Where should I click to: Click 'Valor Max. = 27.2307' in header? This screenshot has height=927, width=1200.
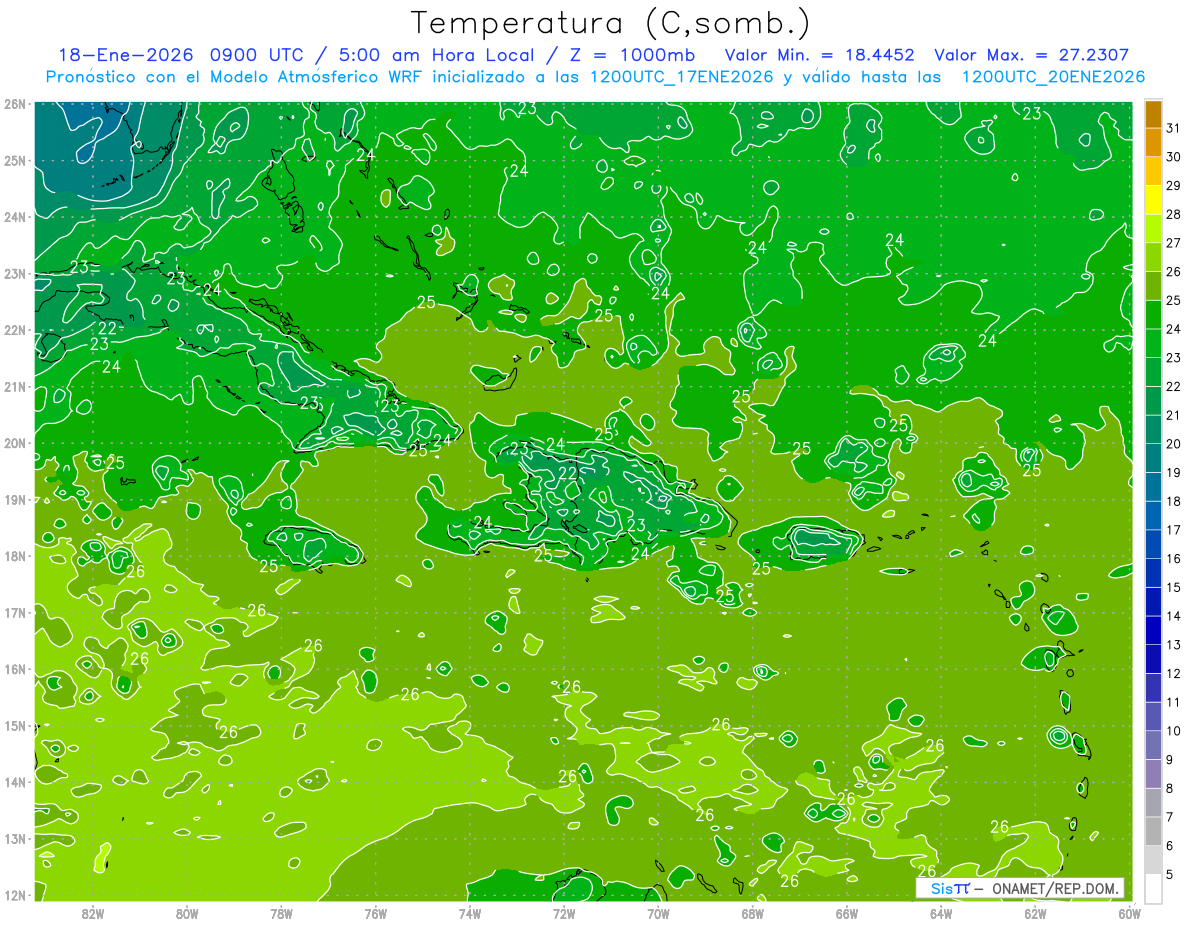pos(1032,55)
